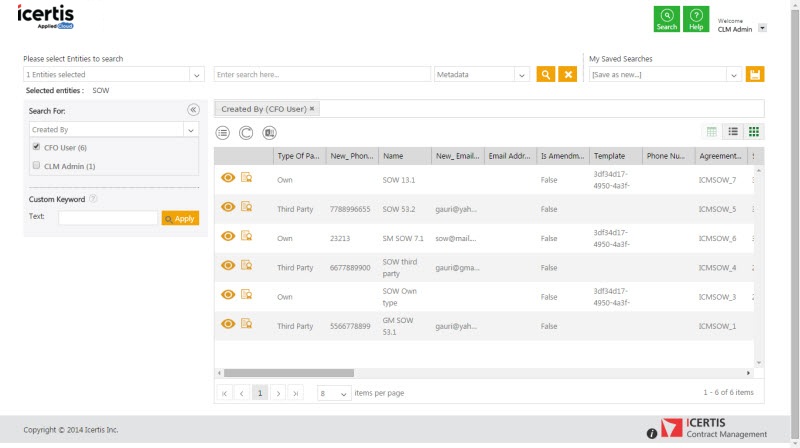Viewport: 800px width, 448px height.
Task: Click the orange X clear search button
Action: tap(567, 74)
